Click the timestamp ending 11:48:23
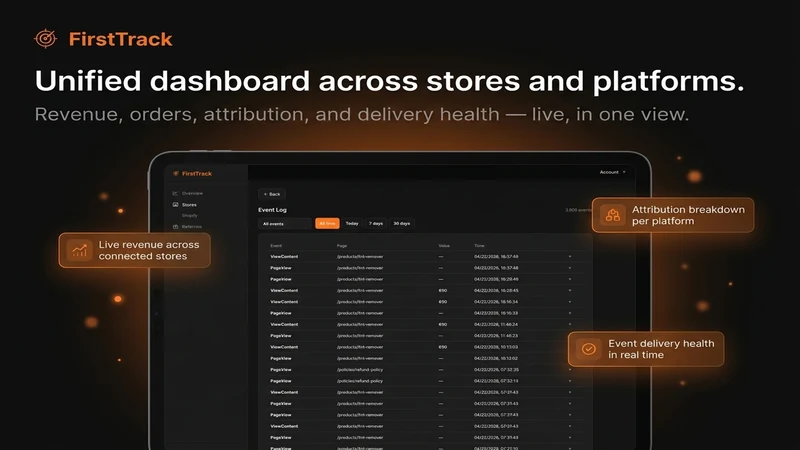 click(x=496, y=336)
